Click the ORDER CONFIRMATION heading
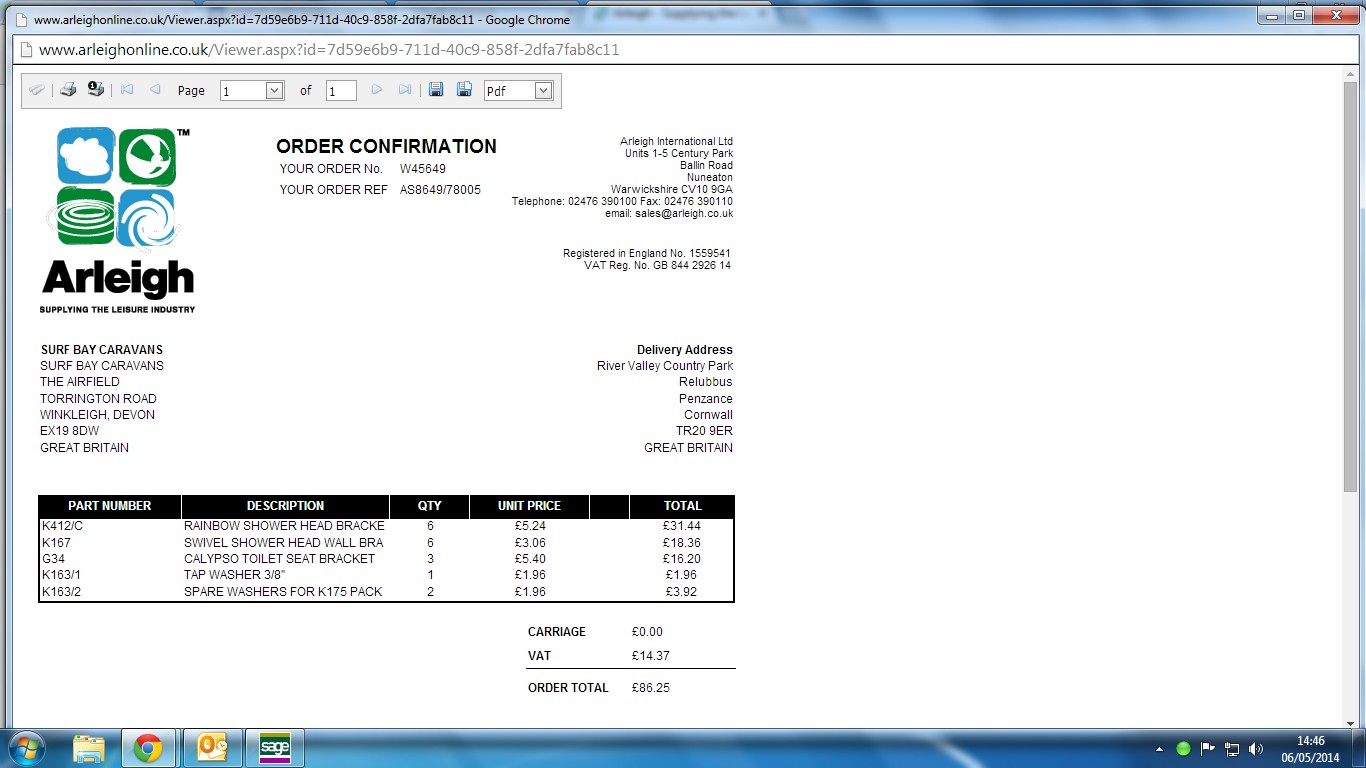This screenshot has width=1366, height=768. coord(386,147)
